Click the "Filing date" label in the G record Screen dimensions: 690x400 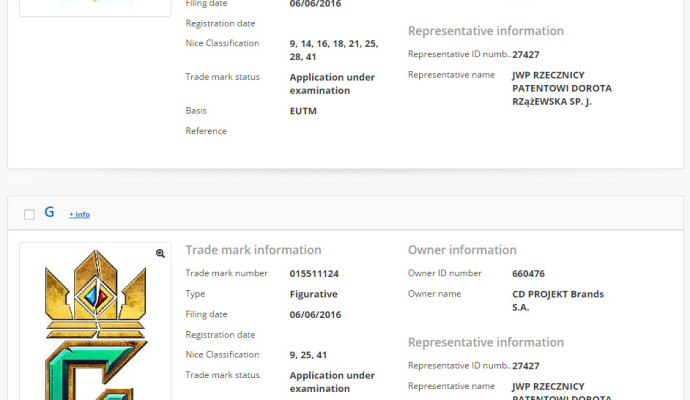pyautogui.click(x=208, y=314)
